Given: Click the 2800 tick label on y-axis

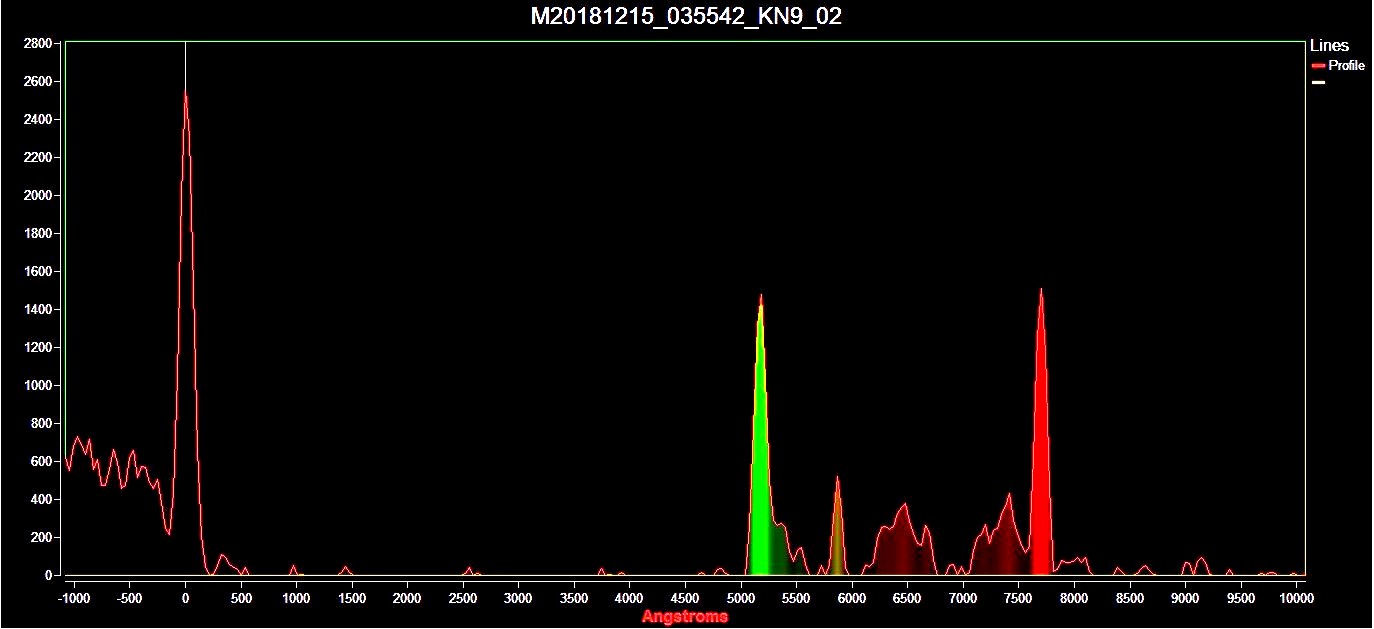Looking at the screenshot, I should [x=38, y=44].
